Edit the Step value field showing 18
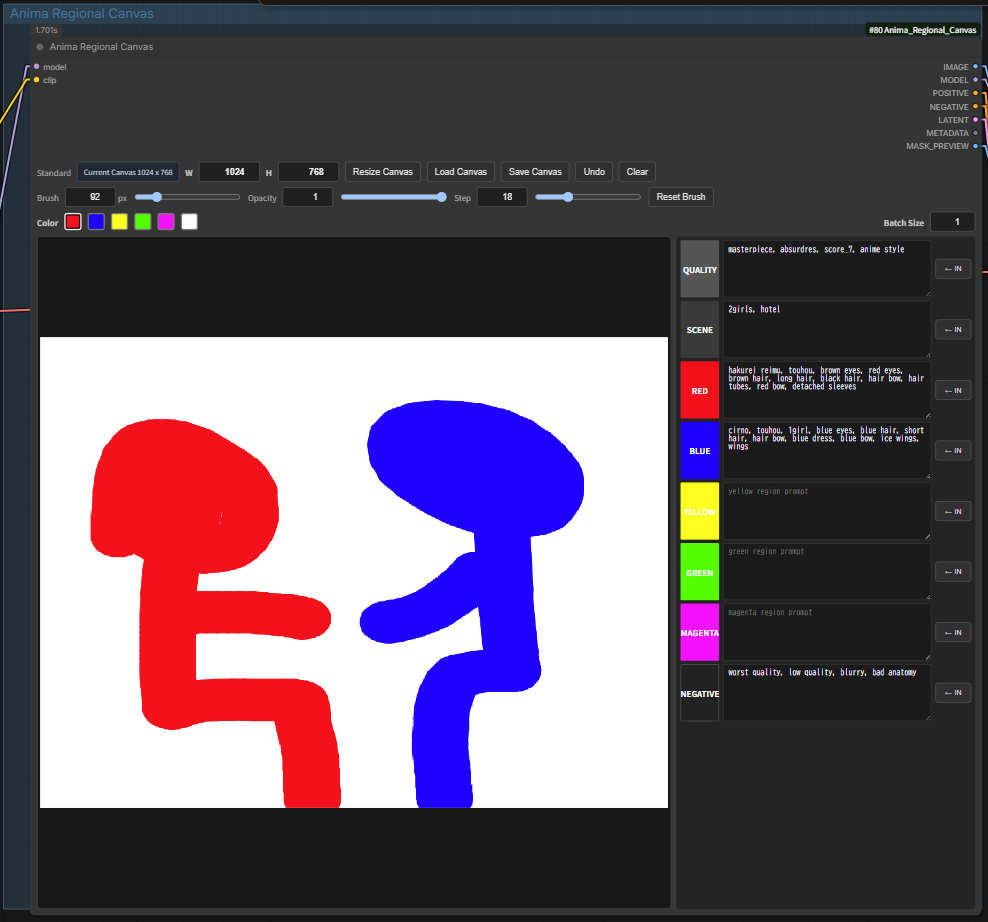Image resolution: width=988 pixels, height=922 pixels. [x=502, y=197]
